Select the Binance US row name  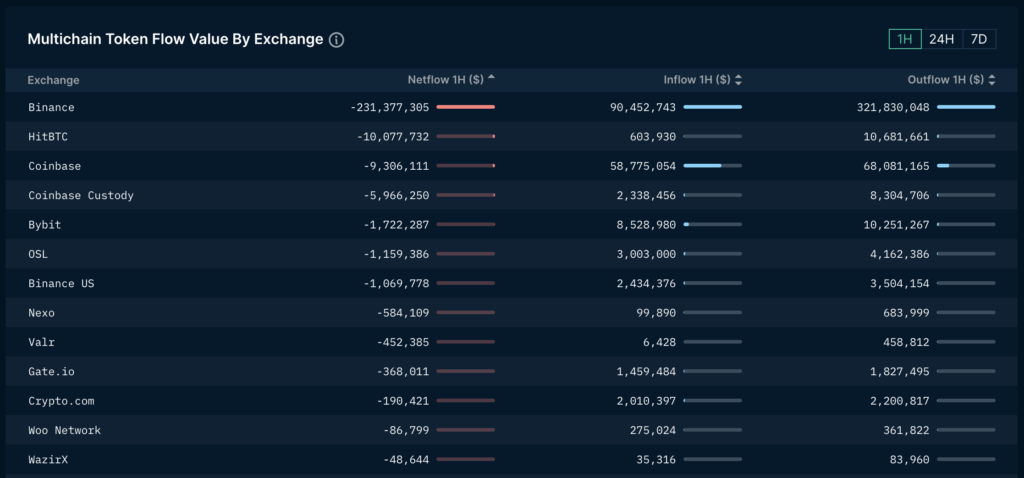[x=61, y=283]
